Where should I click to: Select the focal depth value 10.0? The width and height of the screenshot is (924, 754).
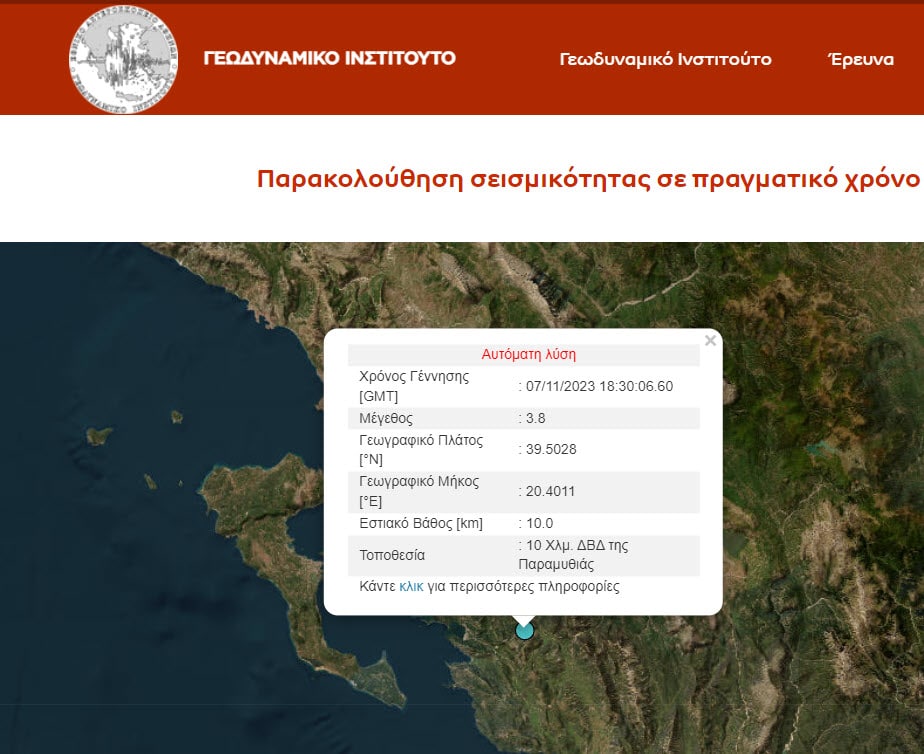tap(539, 523)
